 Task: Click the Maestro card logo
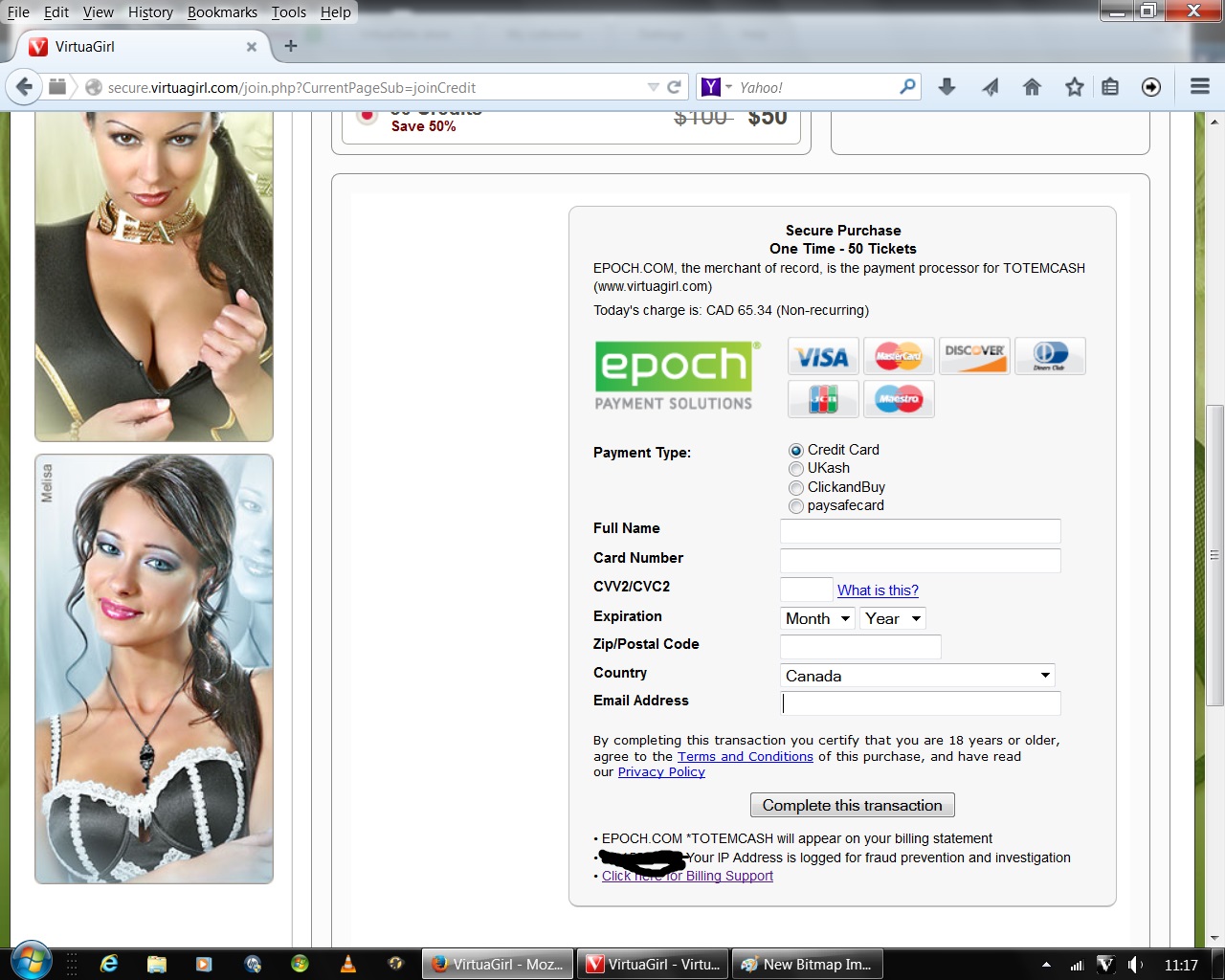tap(899, 399)
